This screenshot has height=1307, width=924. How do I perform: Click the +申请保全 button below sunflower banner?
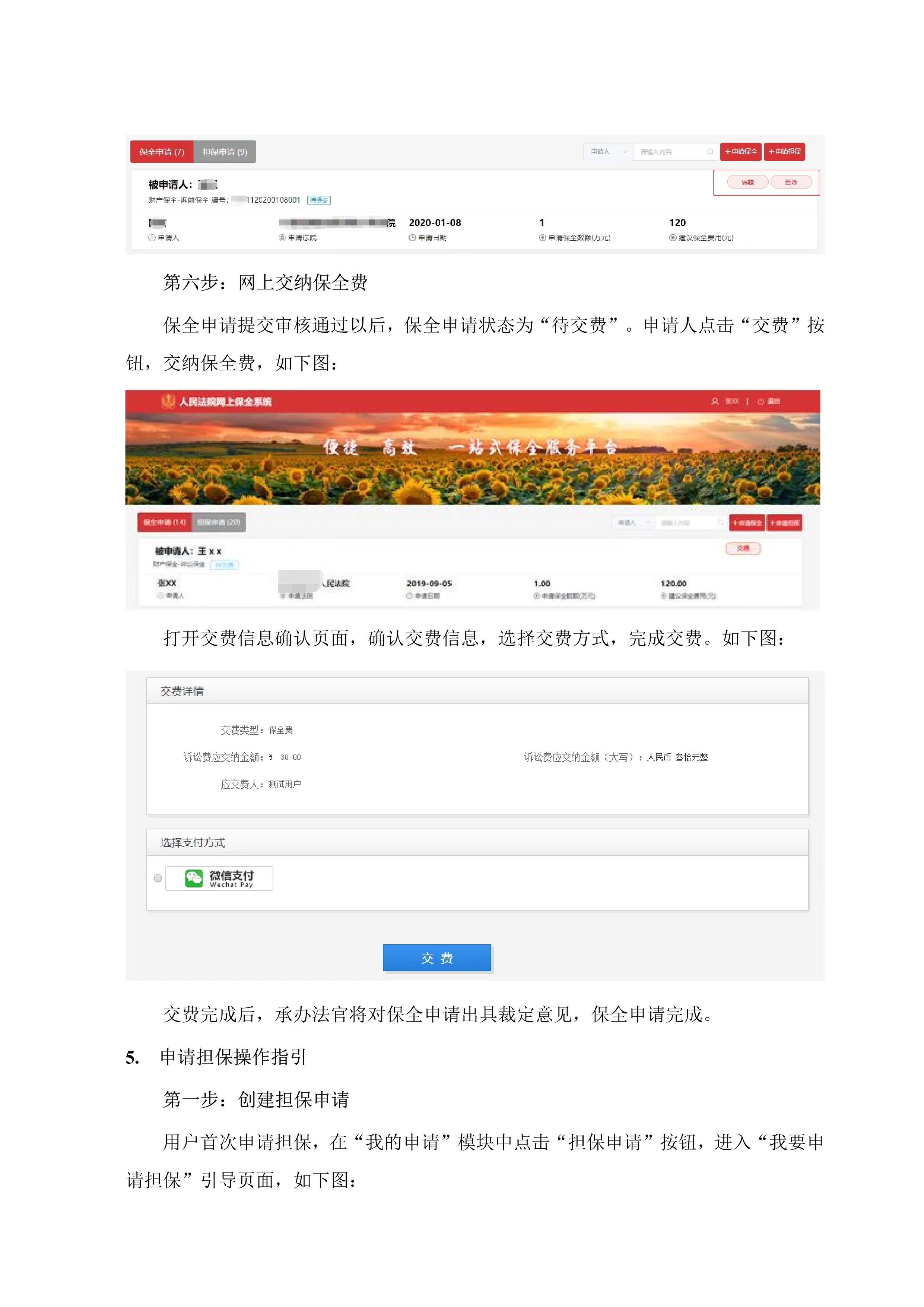coord(747,523)
